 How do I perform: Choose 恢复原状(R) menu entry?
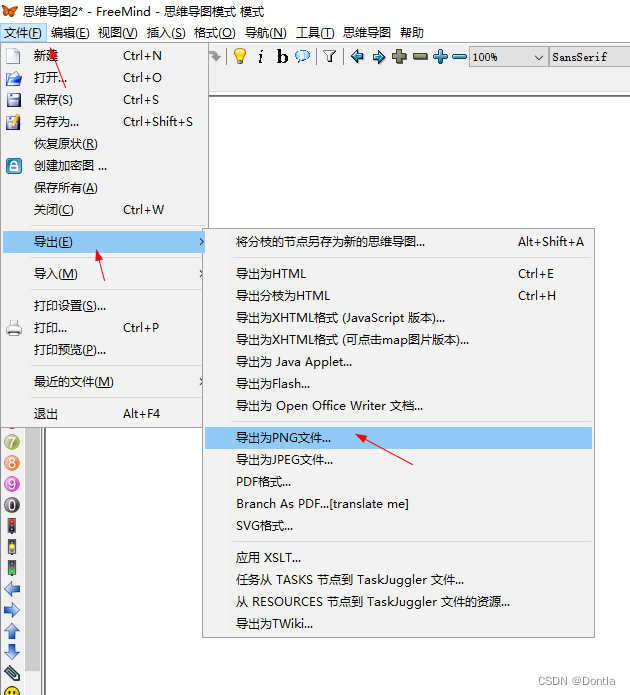point(104,144)
